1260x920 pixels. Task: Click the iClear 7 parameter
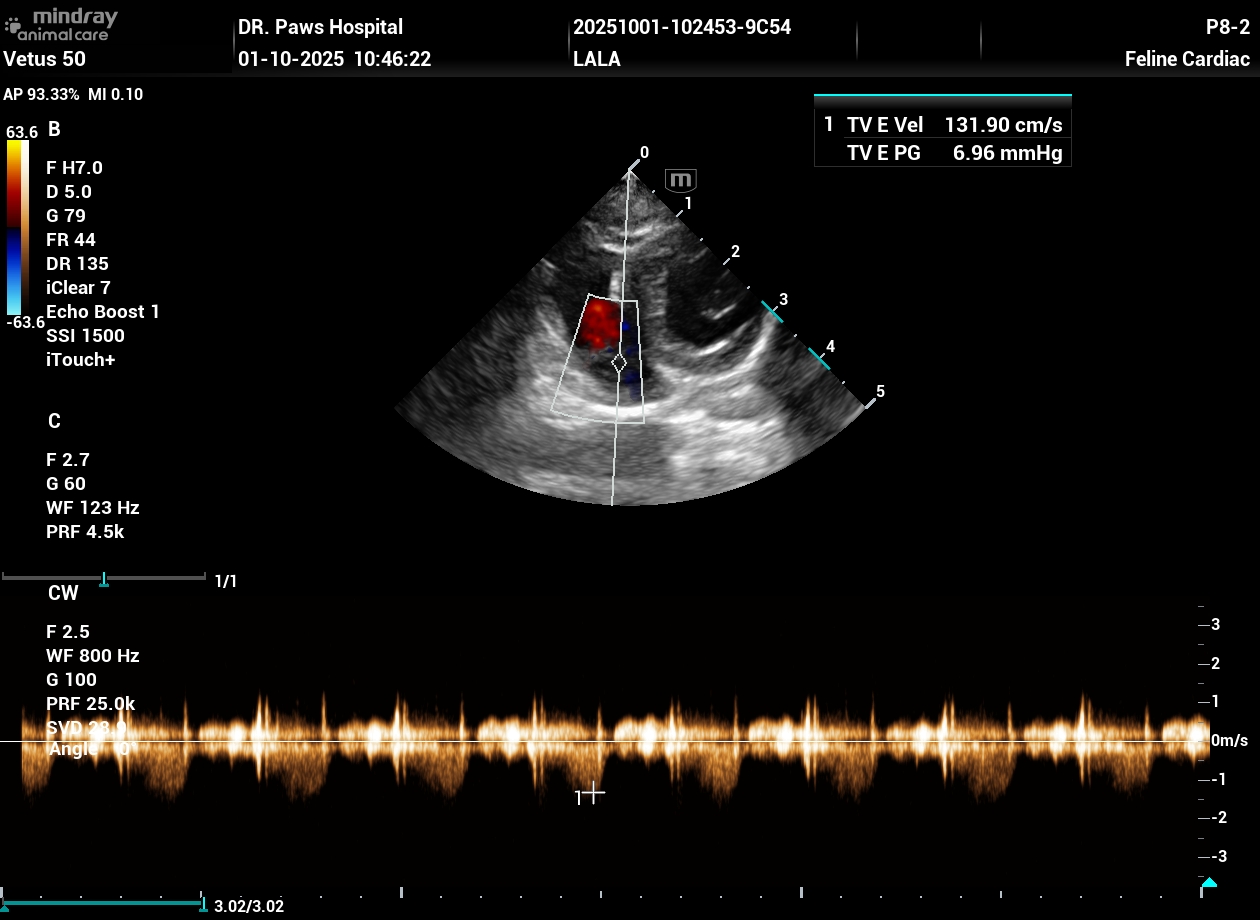tap(78, 288)
